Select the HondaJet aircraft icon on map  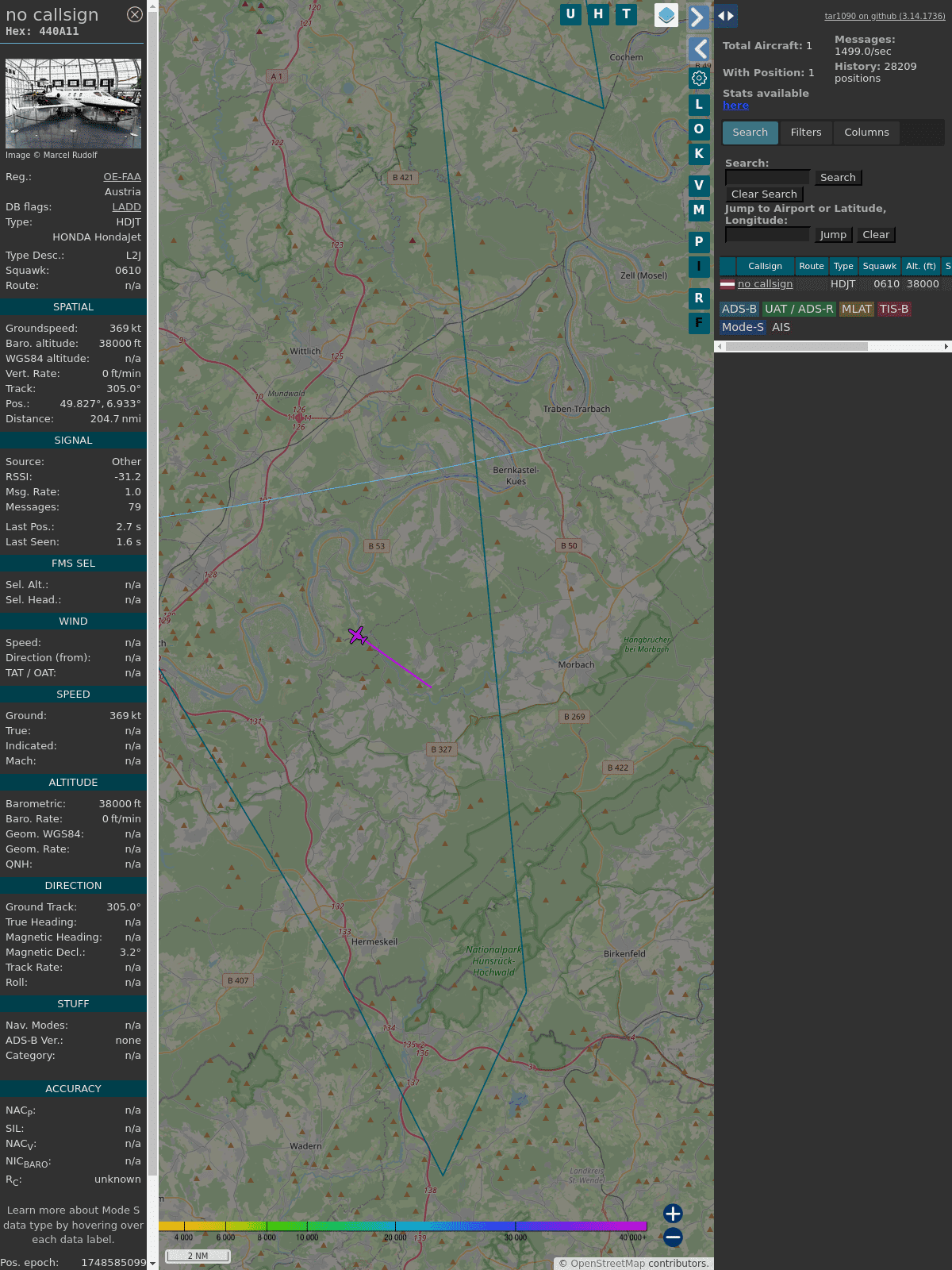coord(358,636)
